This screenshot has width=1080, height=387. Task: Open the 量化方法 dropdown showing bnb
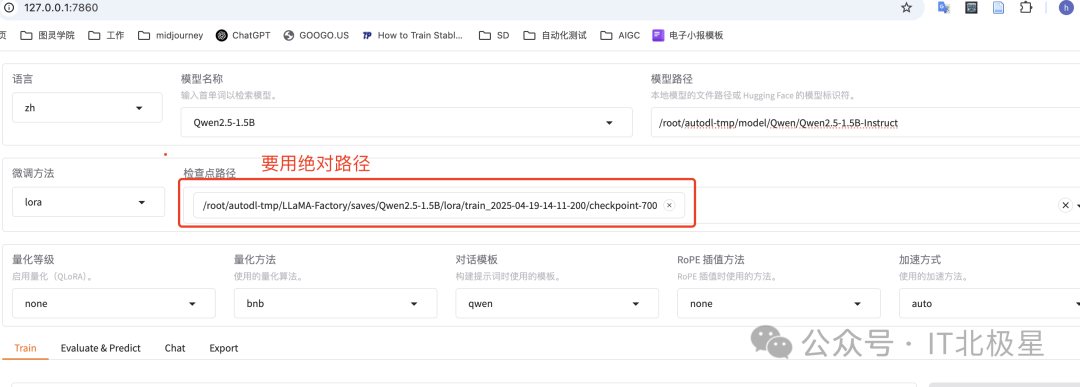click(335, 303)
